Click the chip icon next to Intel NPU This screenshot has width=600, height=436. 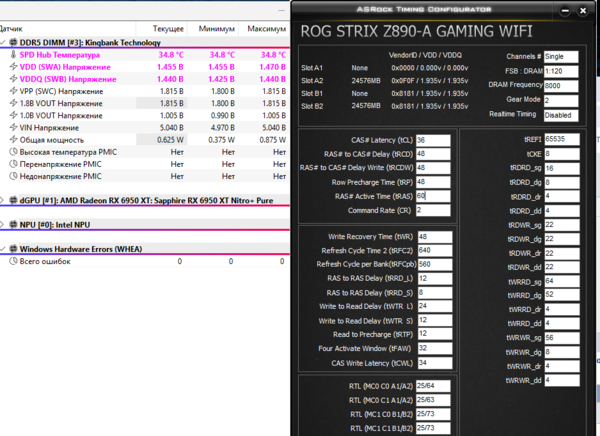(13, 225)
